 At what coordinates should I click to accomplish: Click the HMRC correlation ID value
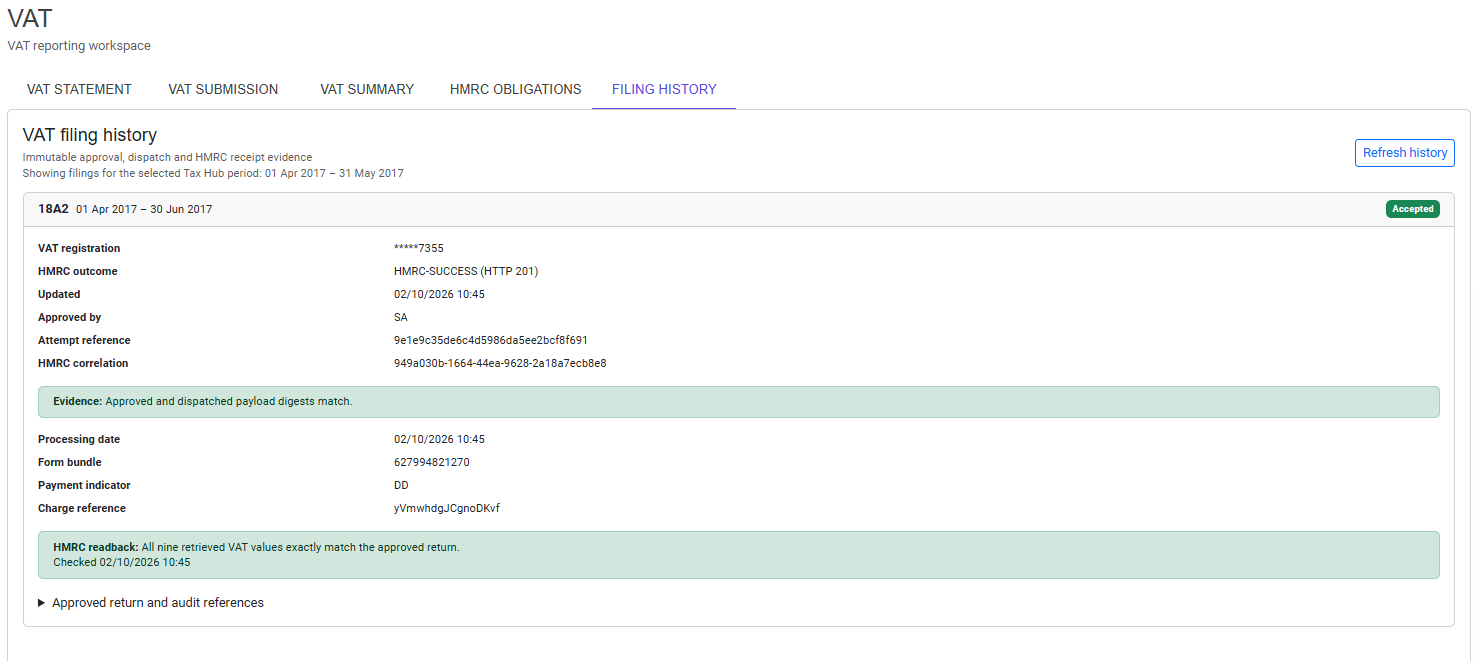[x=500, y=363]
